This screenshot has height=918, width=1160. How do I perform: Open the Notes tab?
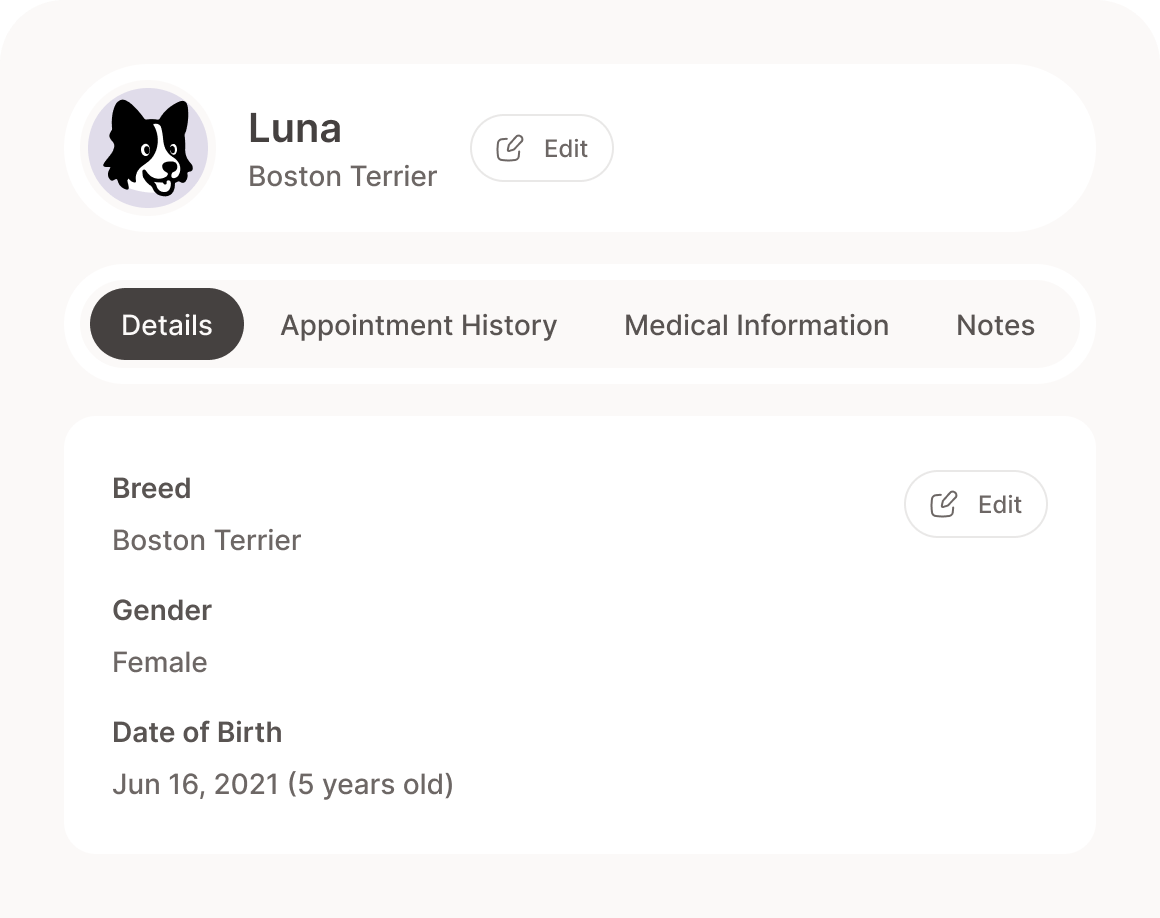[995, 324]
